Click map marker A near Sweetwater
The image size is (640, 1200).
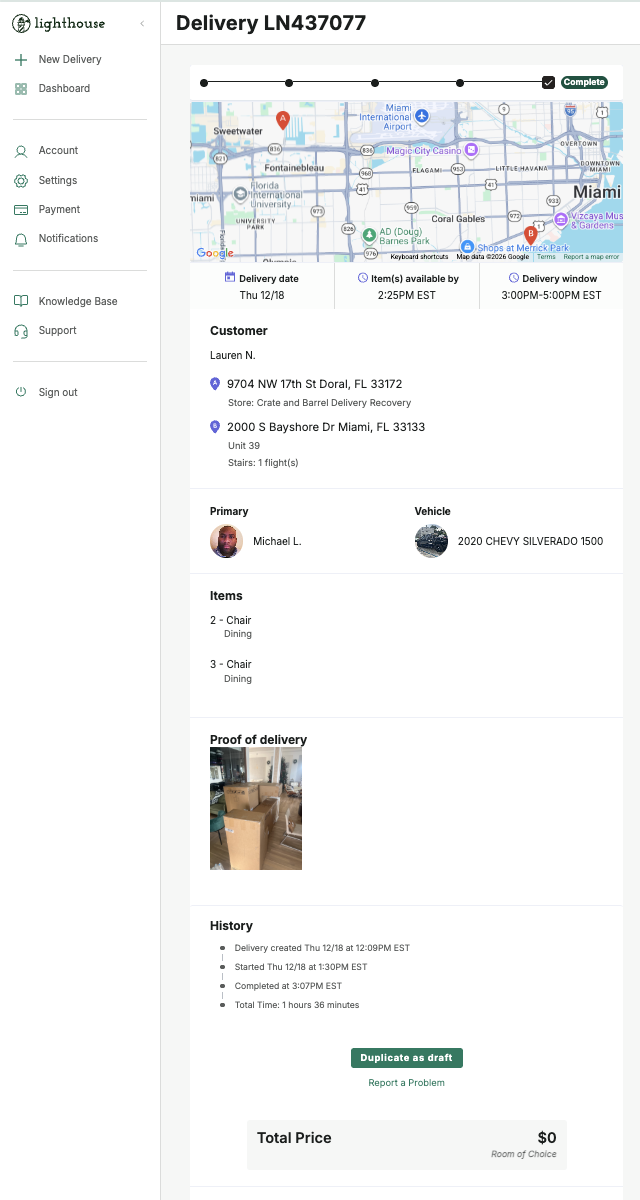point(283,122)
